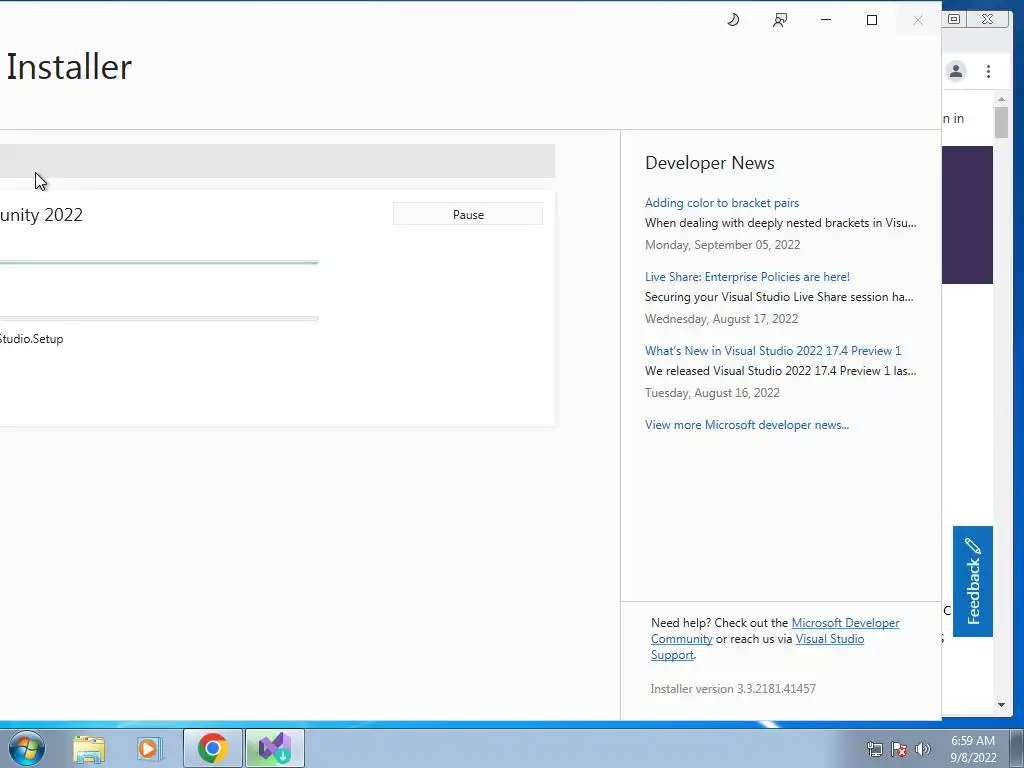Open the send feedback icon in installer
1024x768 pixels.
780,20
